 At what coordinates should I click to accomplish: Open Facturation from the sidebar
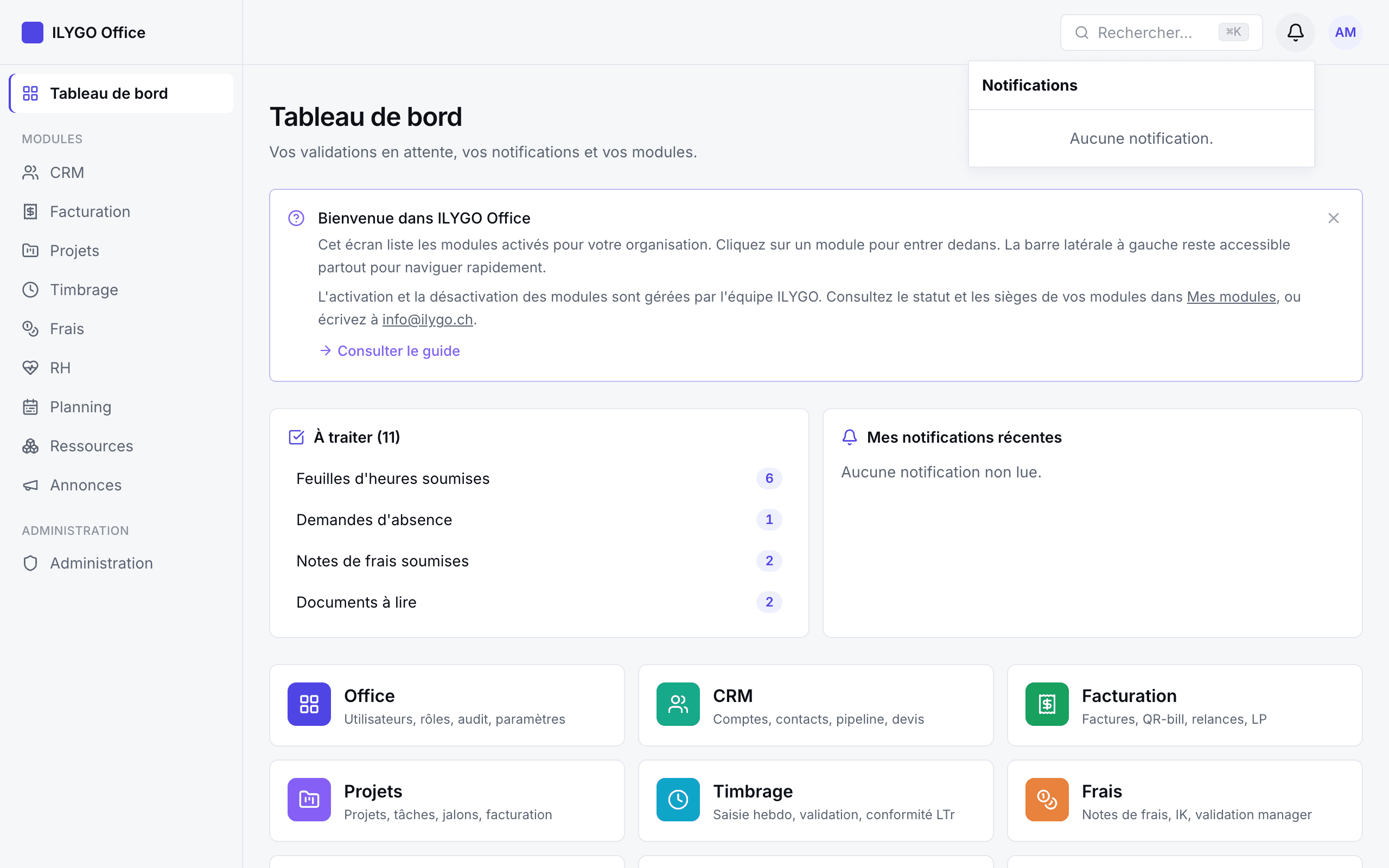[121, 212]
